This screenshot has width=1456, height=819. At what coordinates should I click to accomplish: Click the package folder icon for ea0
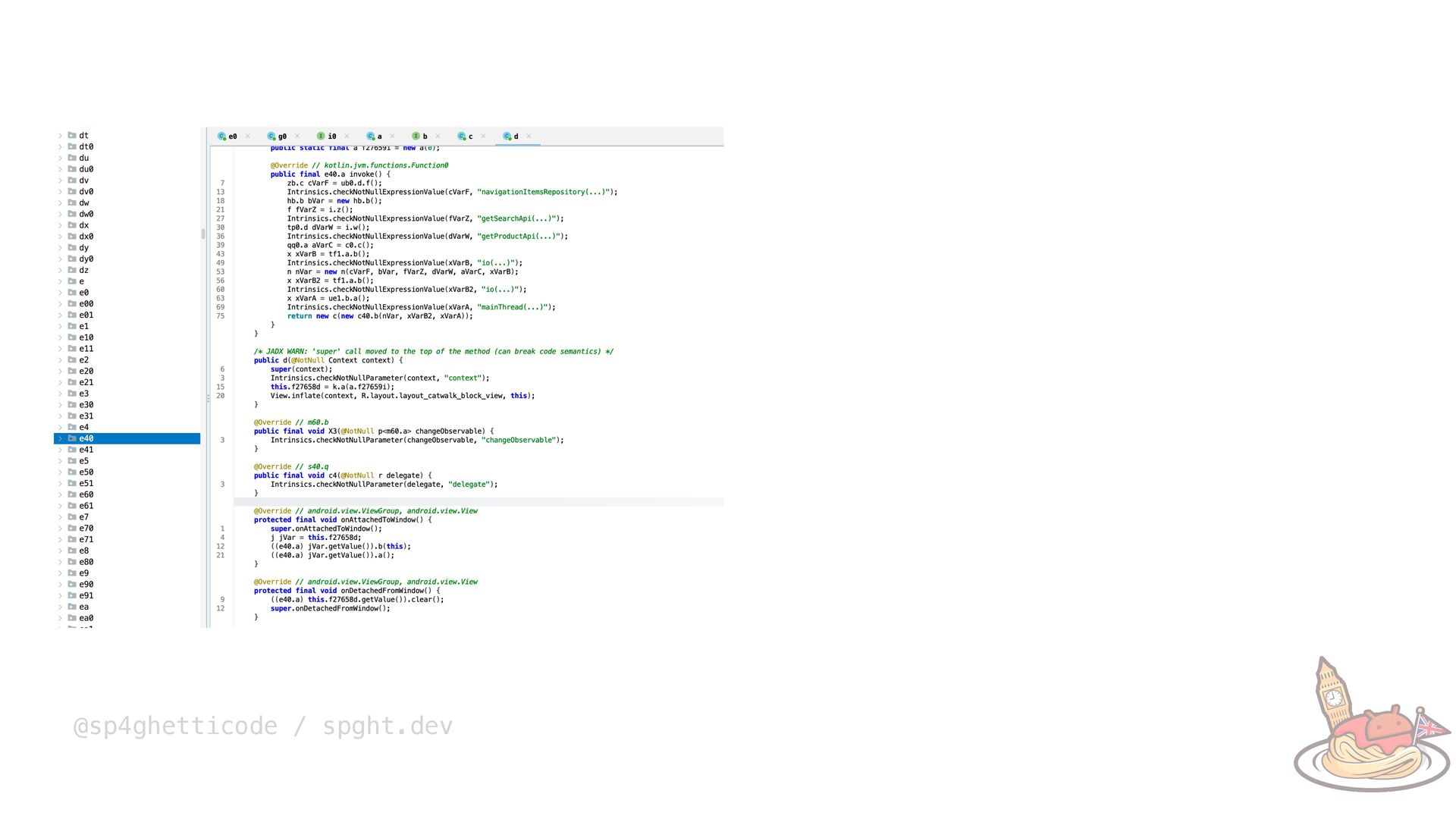(72, 618)
